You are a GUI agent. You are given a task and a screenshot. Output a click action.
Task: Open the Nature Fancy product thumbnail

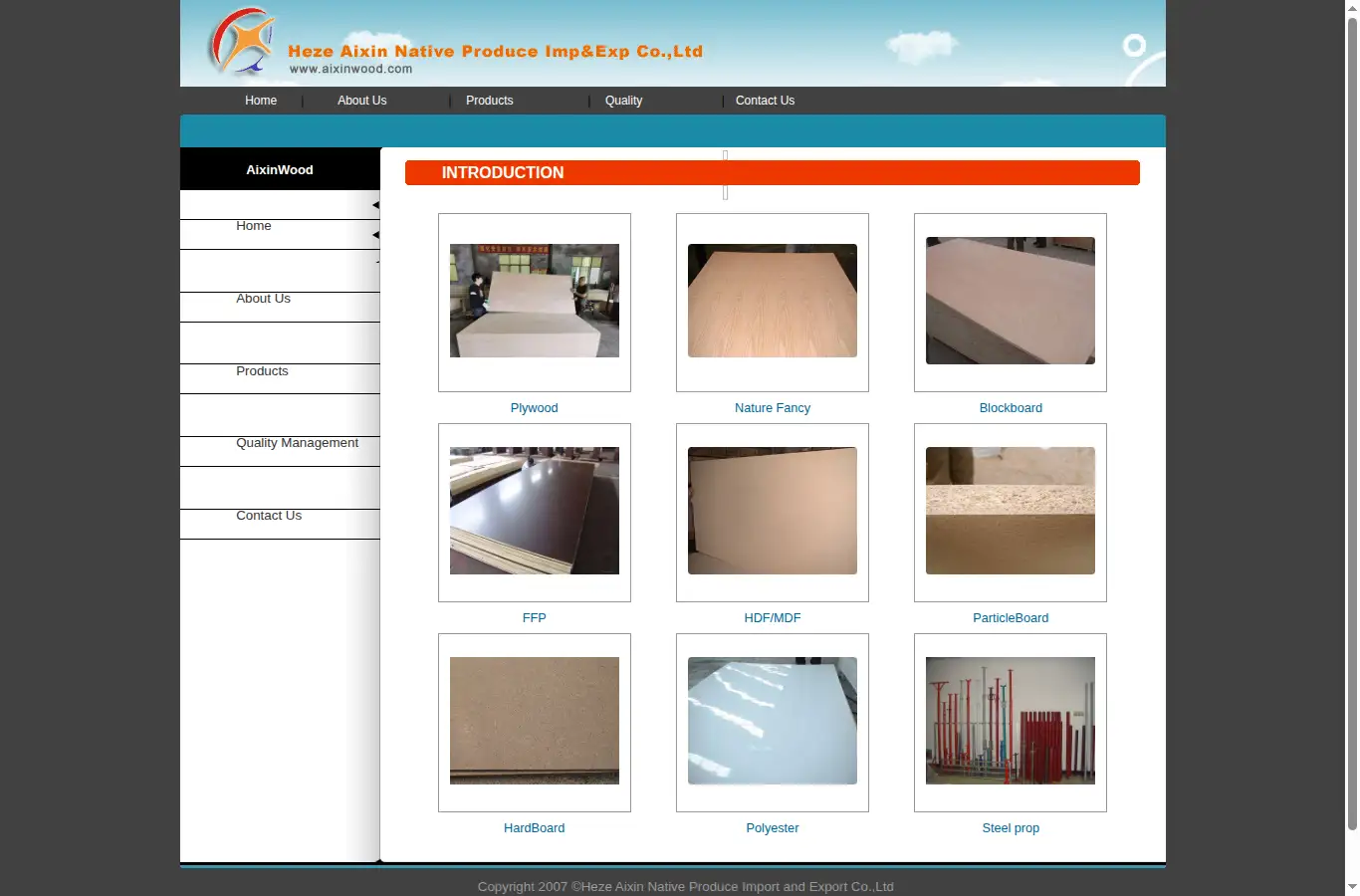773,302
